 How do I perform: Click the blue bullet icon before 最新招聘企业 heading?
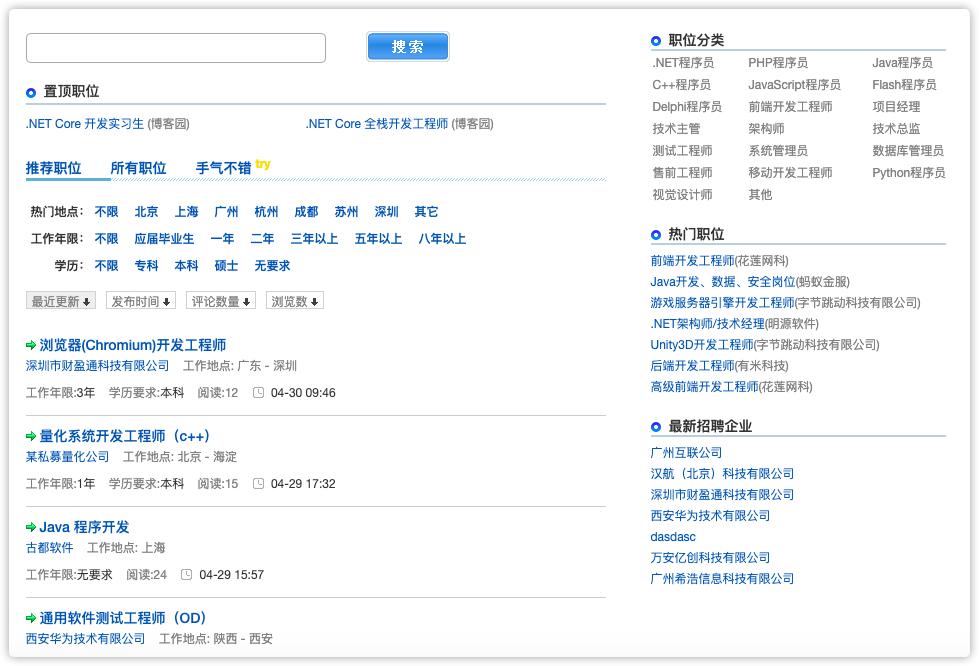click(655, 427)
